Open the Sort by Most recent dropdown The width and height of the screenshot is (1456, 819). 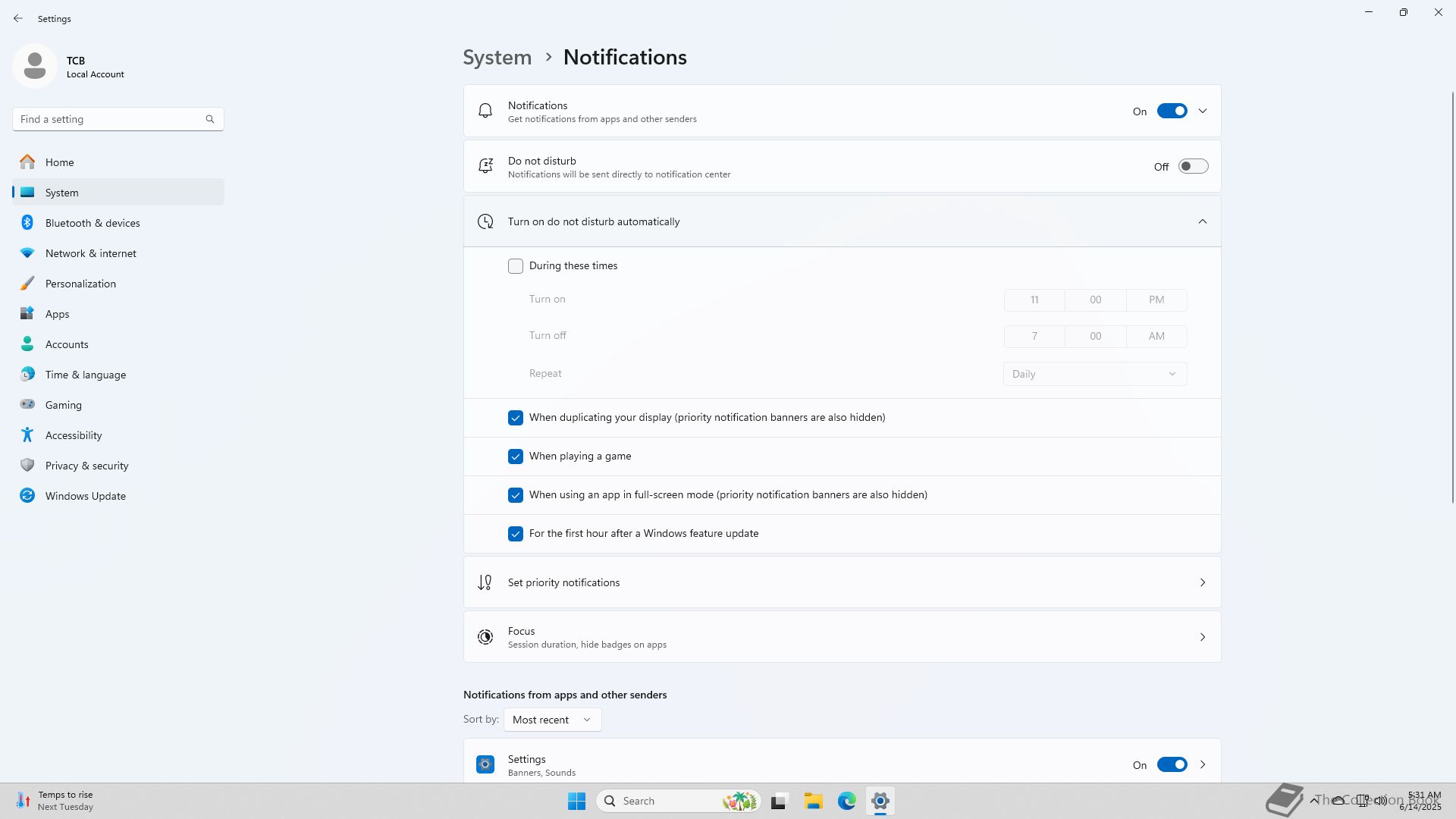pyautogui.click(x=552, y=720)
